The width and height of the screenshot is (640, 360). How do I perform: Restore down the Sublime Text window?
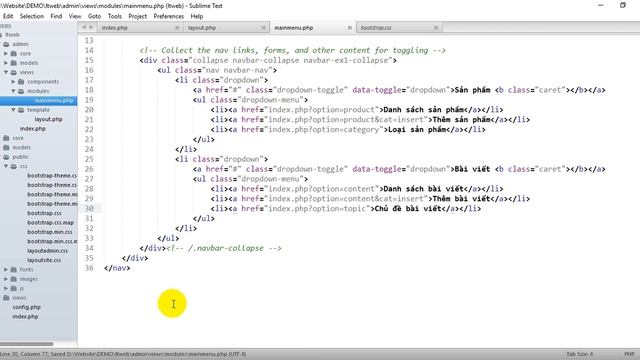pos(622,5)
